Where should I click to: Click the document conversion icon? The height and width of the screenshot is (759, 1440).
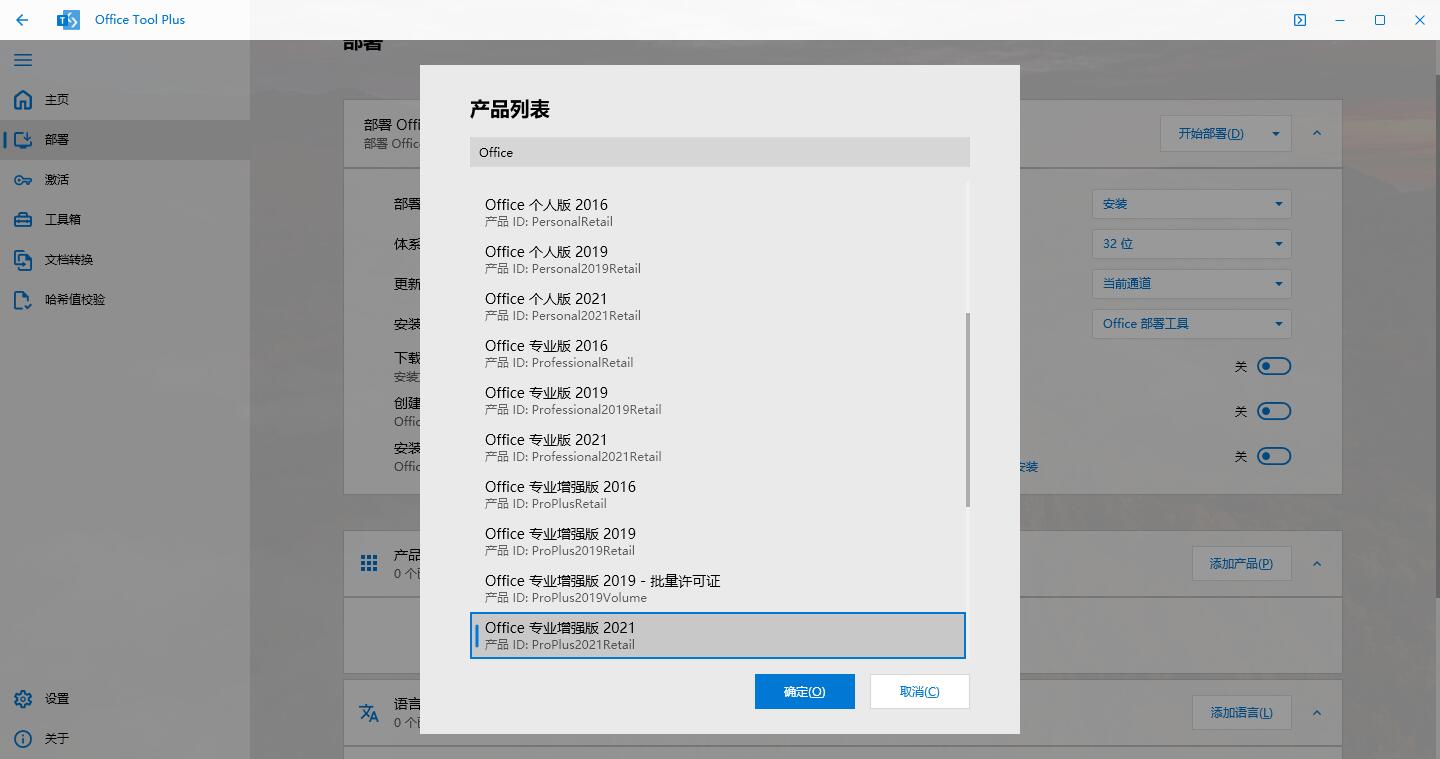click(23, 260)
